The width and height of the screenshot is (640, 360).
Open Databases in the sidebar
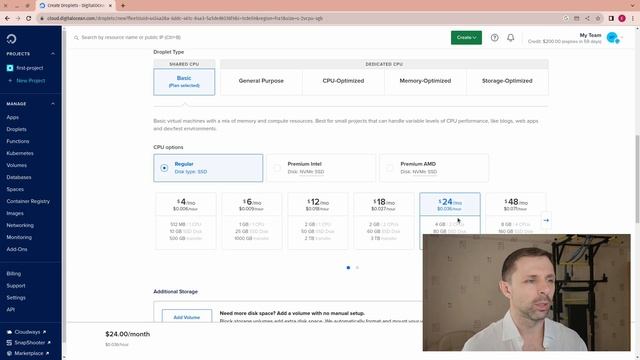19,178
